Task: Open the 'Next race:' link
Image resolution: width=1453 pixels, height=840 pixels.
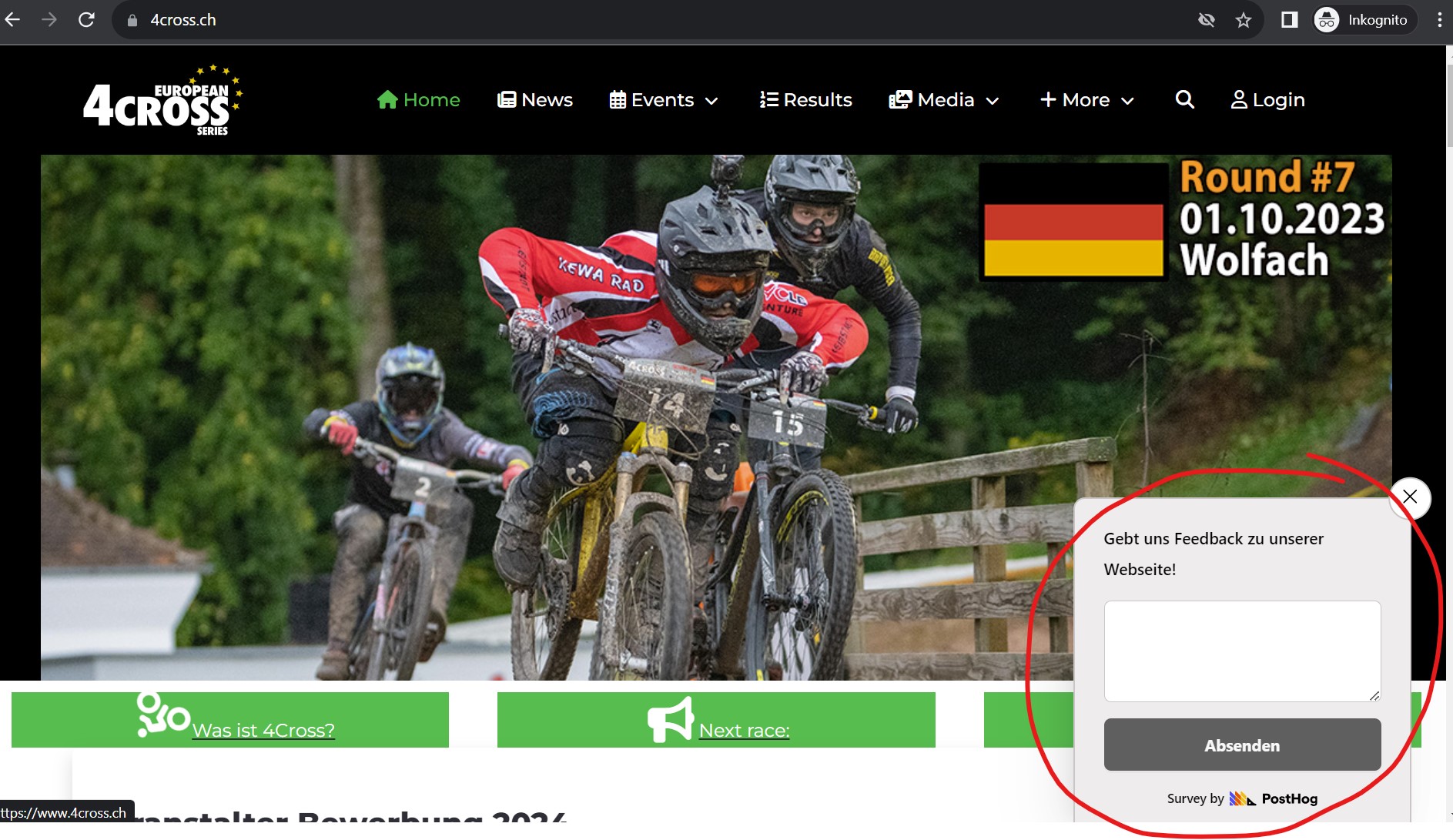Action: point(744,729)
